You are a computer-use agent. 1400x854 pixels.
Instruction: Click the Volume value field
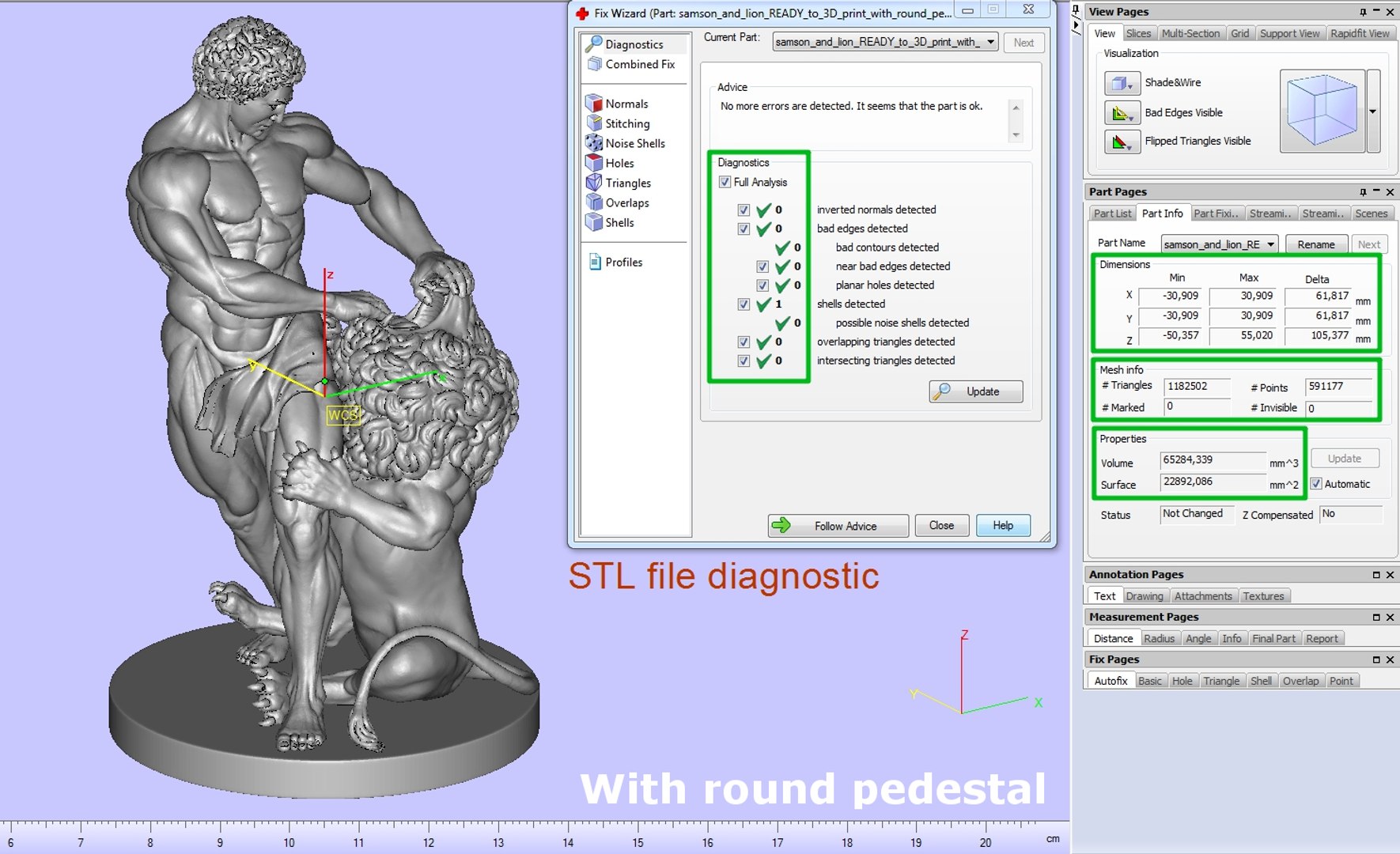pos(1213,460)
